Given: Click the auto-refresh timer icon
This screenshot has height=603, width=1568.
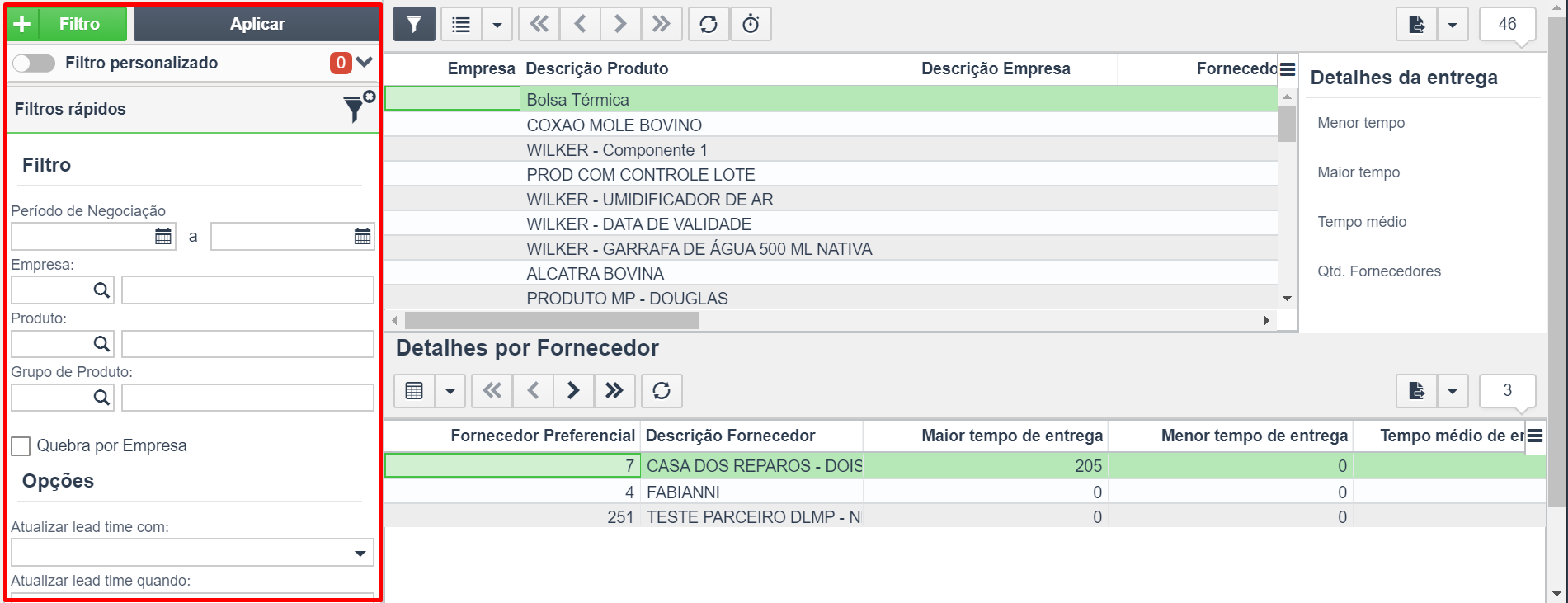Looking at the screenshot, I should pos(751,24).
